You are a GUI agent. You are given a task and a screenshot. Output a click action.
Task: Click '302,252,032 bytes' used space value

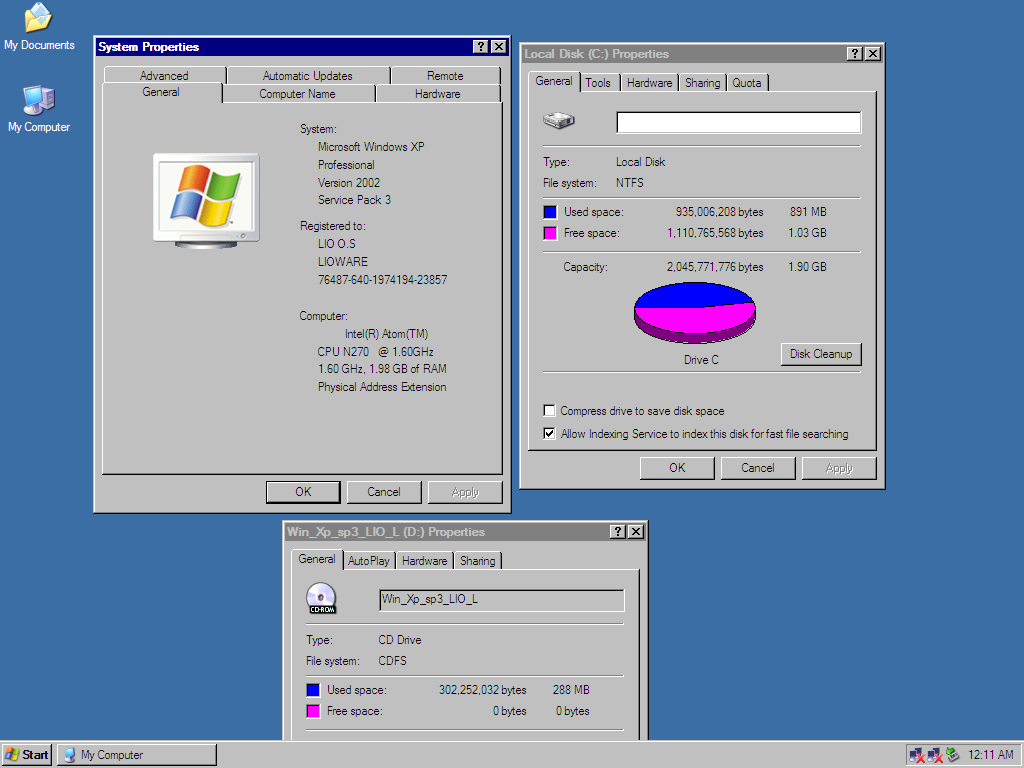point(483,690)
